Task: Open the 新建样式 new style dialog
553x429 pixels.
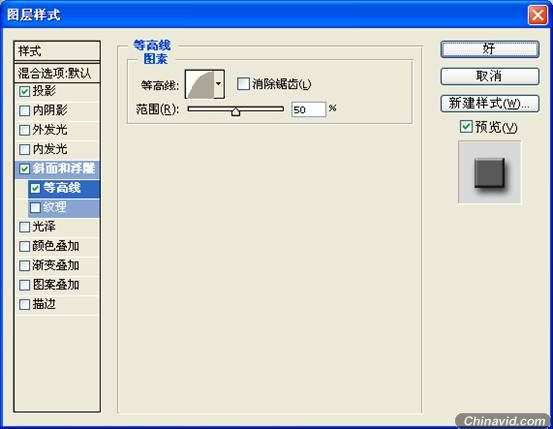Action: pyautogui.click(x=490, y=104)
